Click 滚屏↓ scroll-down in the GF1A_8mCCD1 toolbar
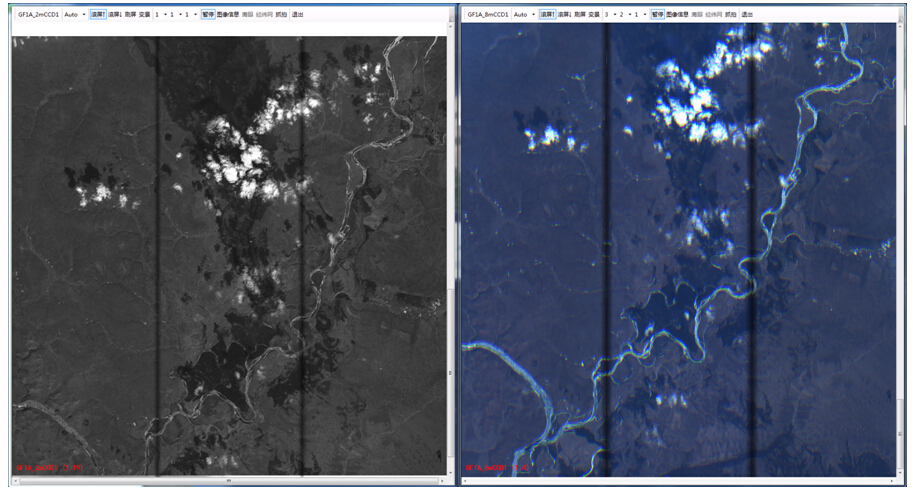 click(x=564, y=15)
